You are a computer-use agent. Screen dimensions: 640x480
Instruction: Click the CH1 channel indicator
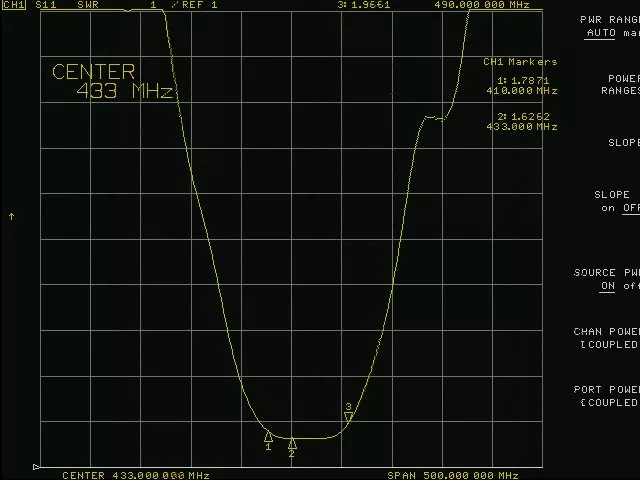coord(13,5)
